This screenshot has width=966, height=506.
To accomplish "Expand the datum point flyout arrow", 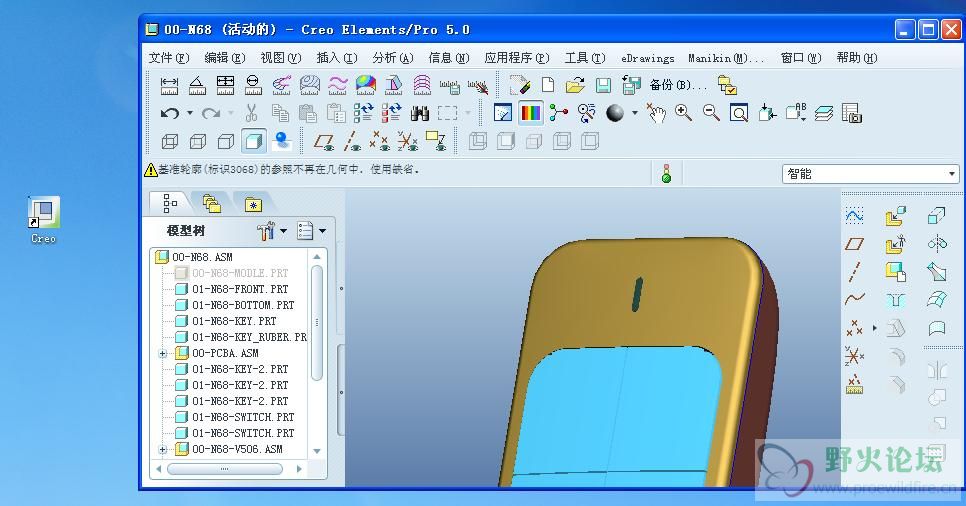I will [x=874, y=328].
